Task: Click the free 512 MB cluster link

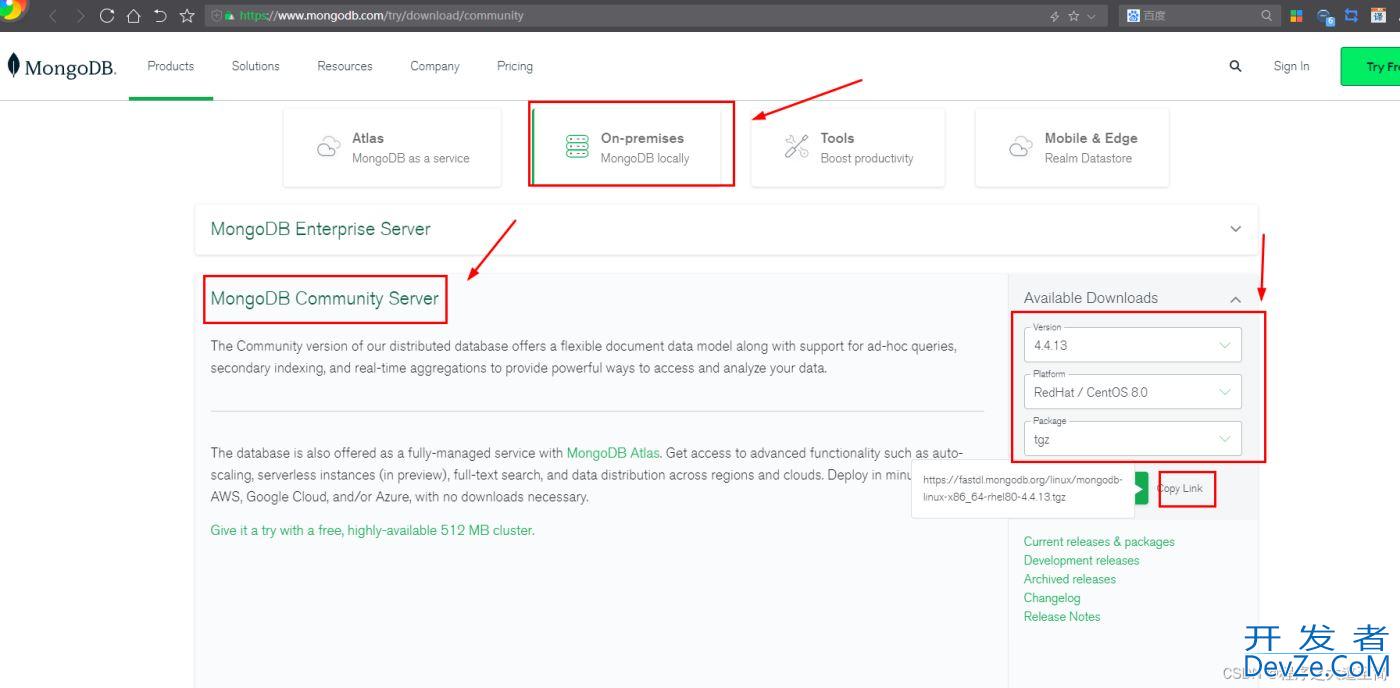Action: pyautogui.click(x=372, y=530)
